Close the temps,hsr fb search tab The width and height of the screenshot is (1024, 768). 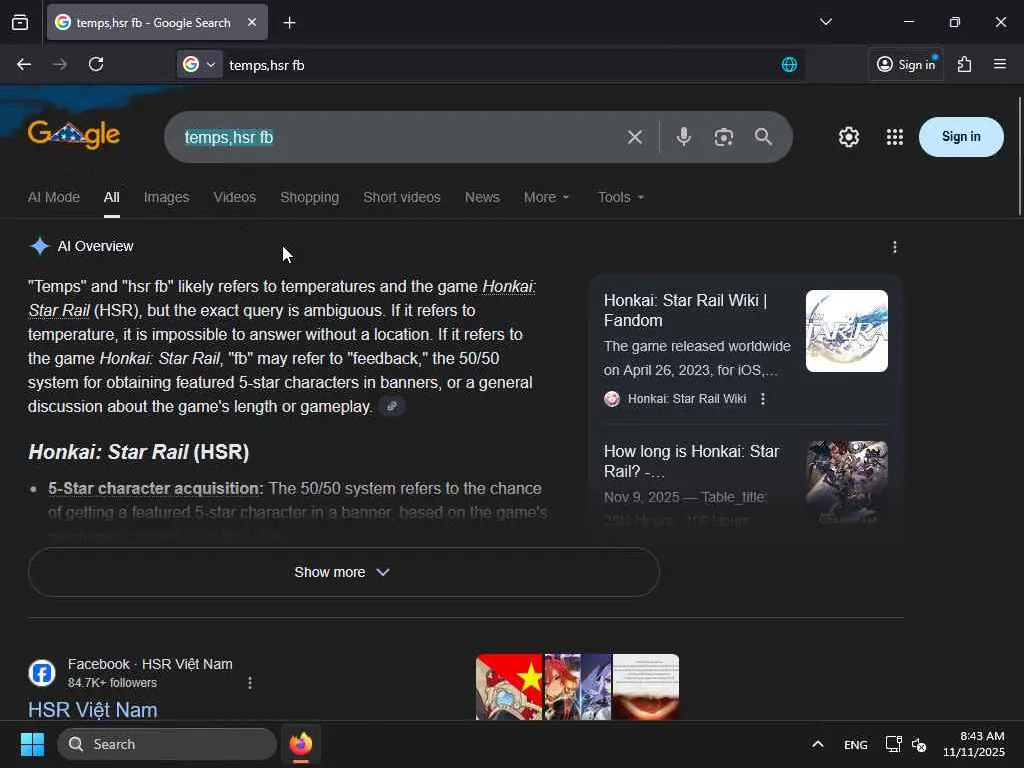(252, 22)
